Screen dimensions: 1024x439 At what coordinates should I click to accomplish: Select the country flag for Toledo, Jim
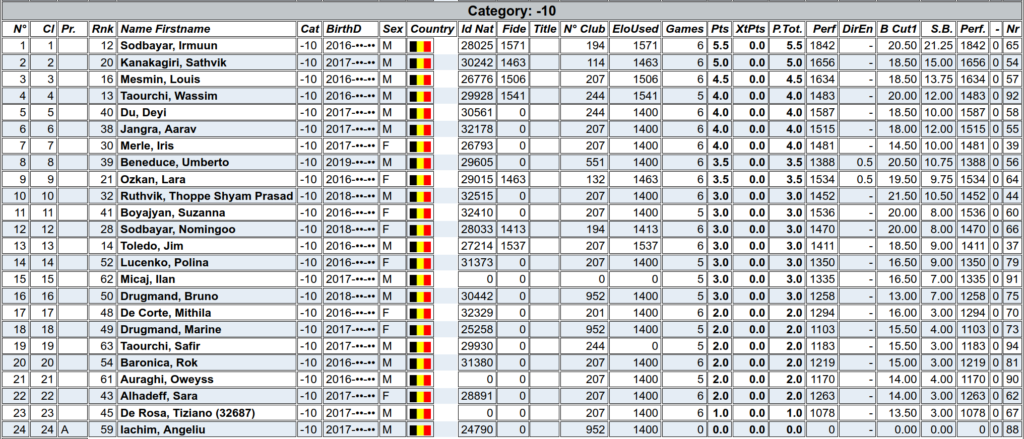click(422, 245)
